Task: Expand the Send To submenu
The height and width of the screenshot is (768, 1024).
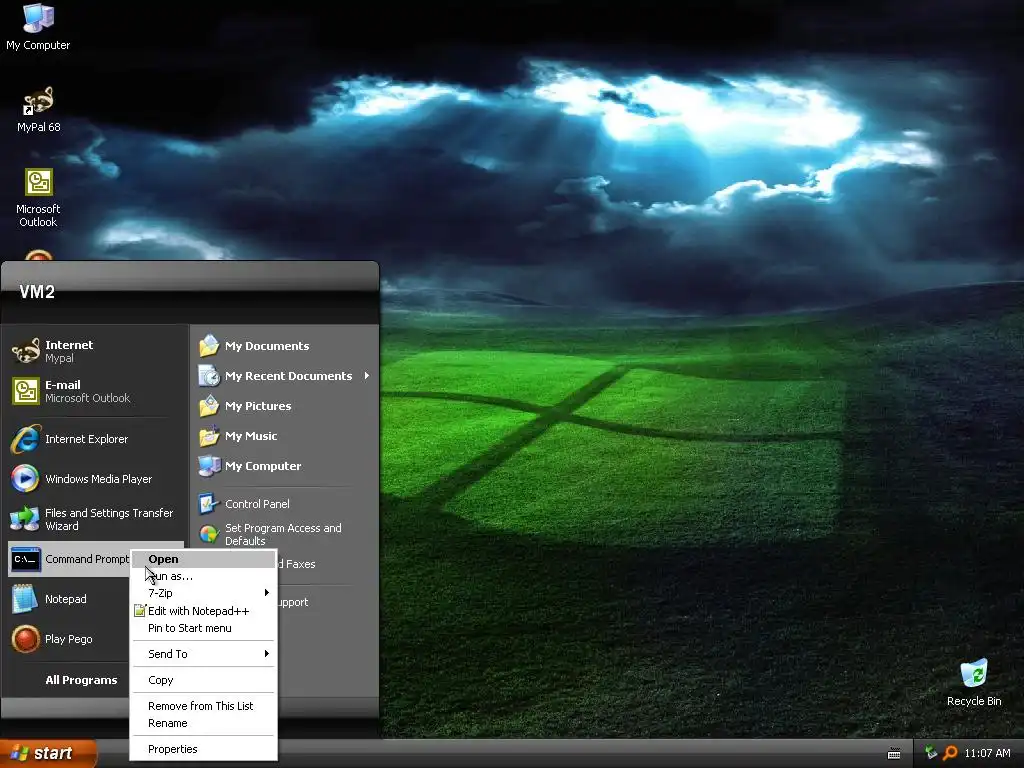Action: coord(204,654)
